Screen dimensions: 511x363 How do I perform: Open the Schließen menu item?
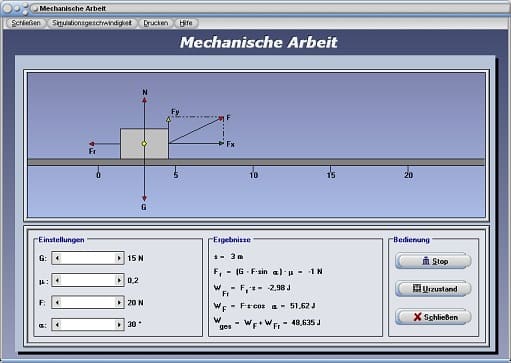pos(26,23)
